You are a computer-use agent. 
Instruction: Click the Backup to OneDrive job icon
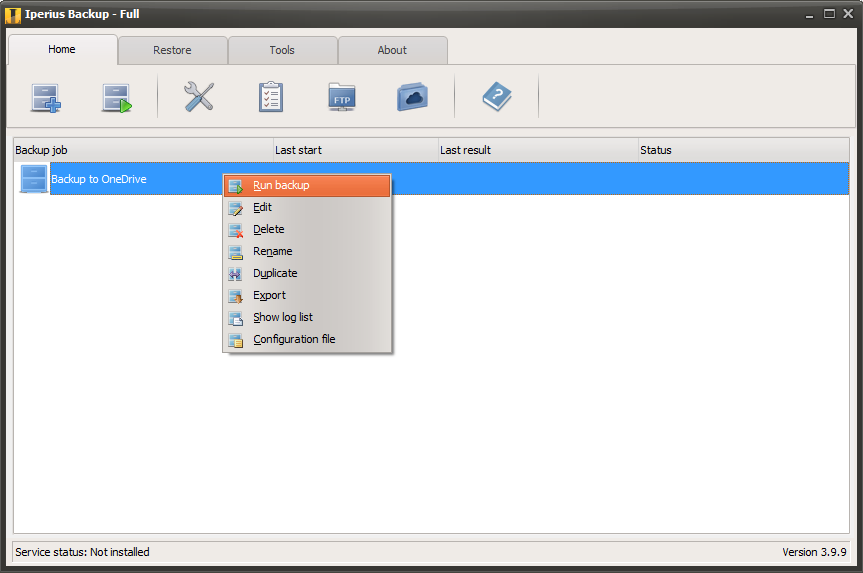click(34, 179)
